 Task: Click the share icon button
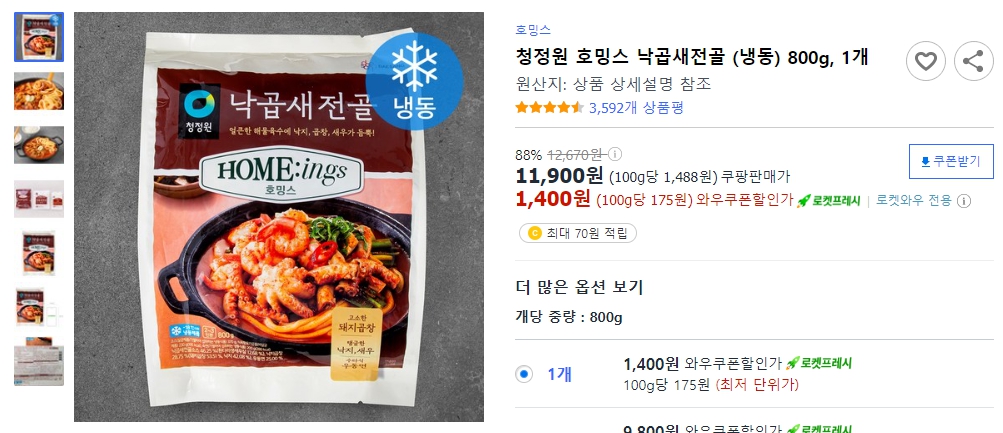(973, 61)
